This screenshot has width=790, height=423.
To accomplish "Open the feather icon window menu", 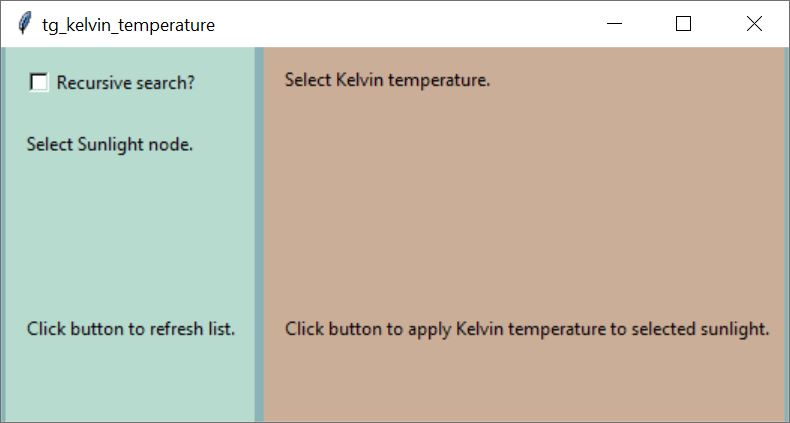I will pyautogui.click(x=23, y=24).
